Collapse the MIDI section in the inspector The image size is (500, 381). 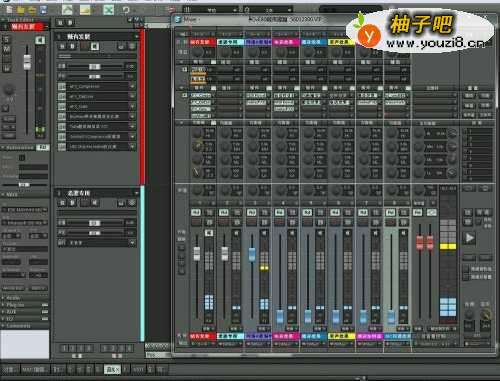[x=3, y=194]
